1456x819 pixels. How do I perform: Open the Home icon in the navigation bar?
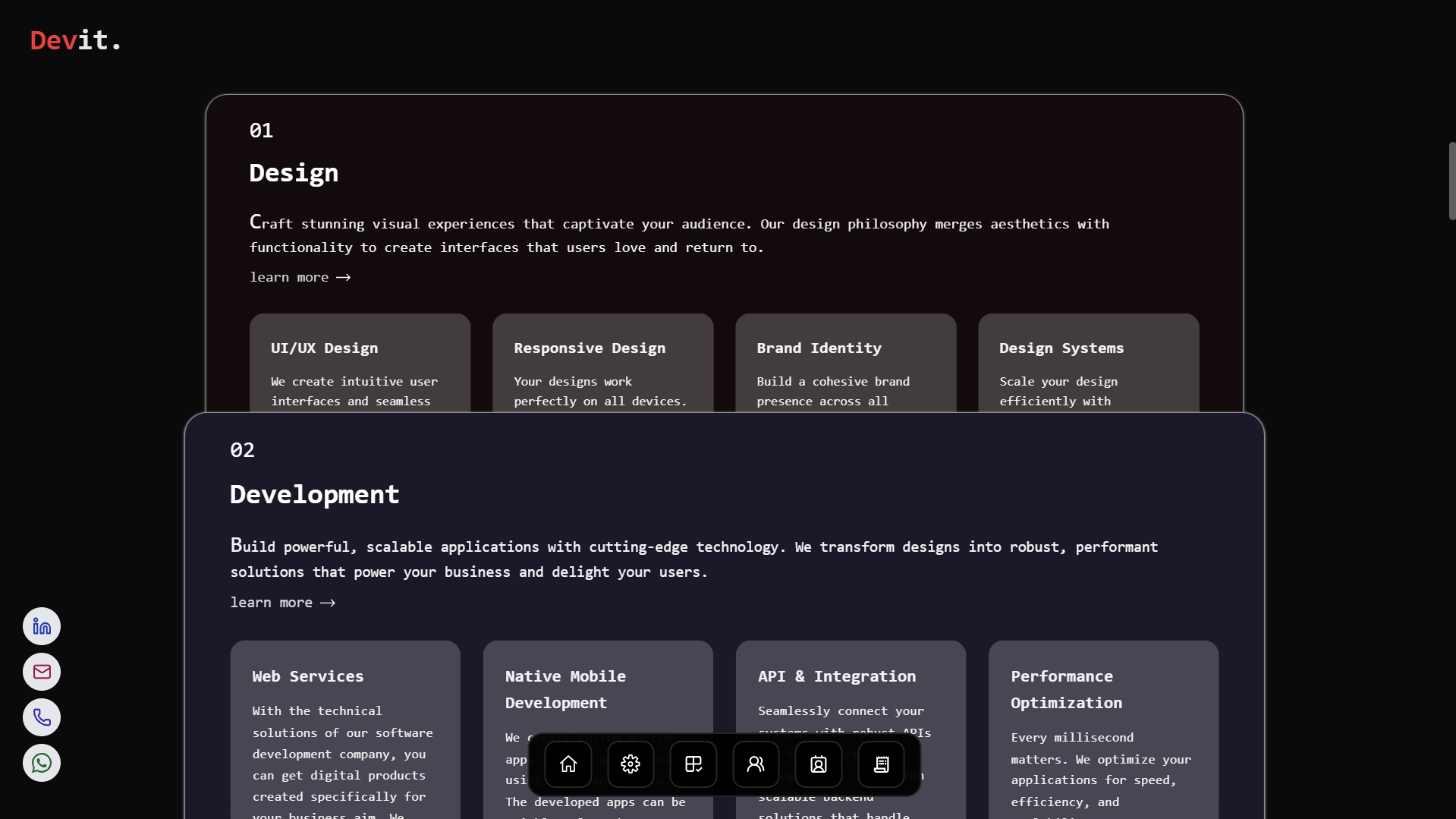[x=568, y=764]
